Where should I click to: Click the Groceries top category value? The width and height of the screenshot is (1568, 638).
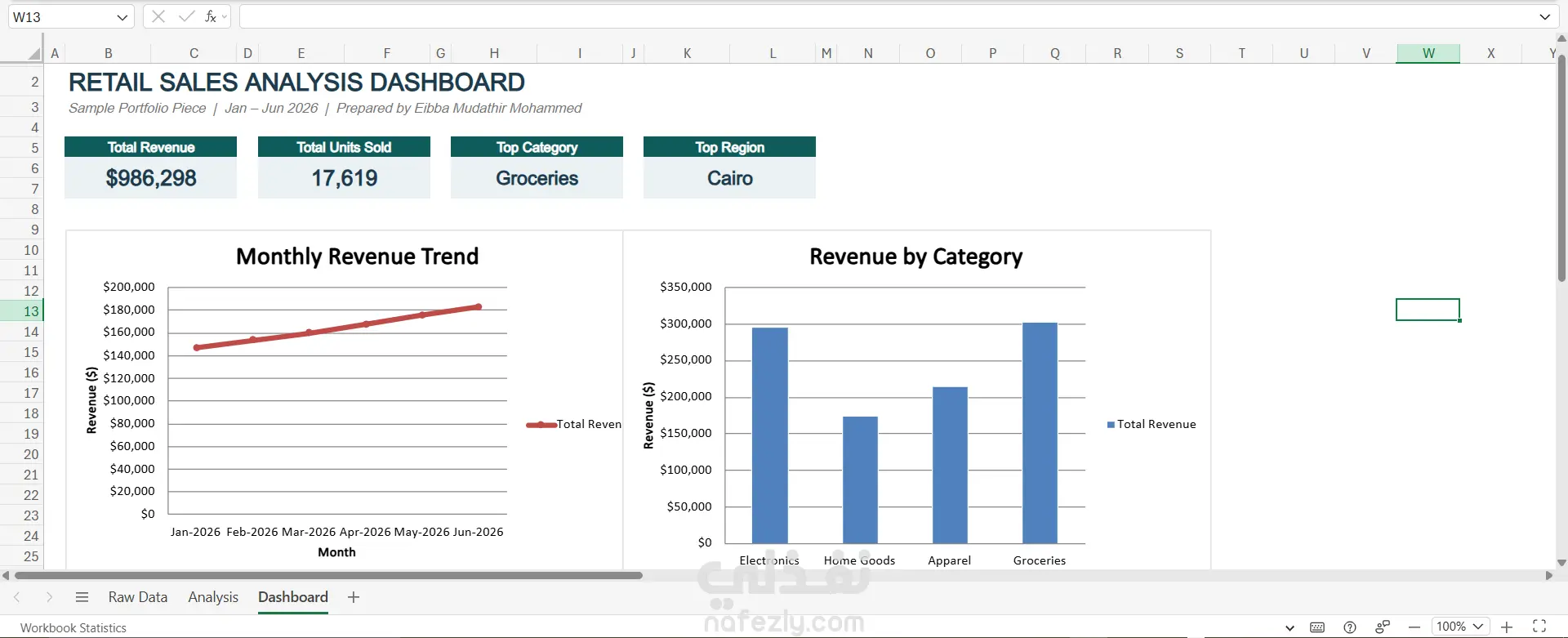pos(537,178)
